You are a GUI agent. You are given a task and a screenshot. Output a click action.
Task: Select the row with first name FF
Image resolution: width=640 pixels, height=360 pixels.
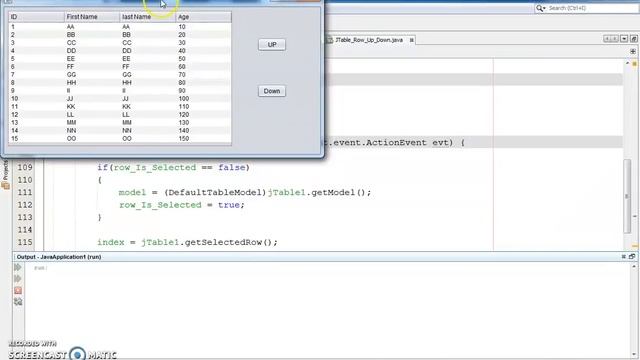pos(120,67)
